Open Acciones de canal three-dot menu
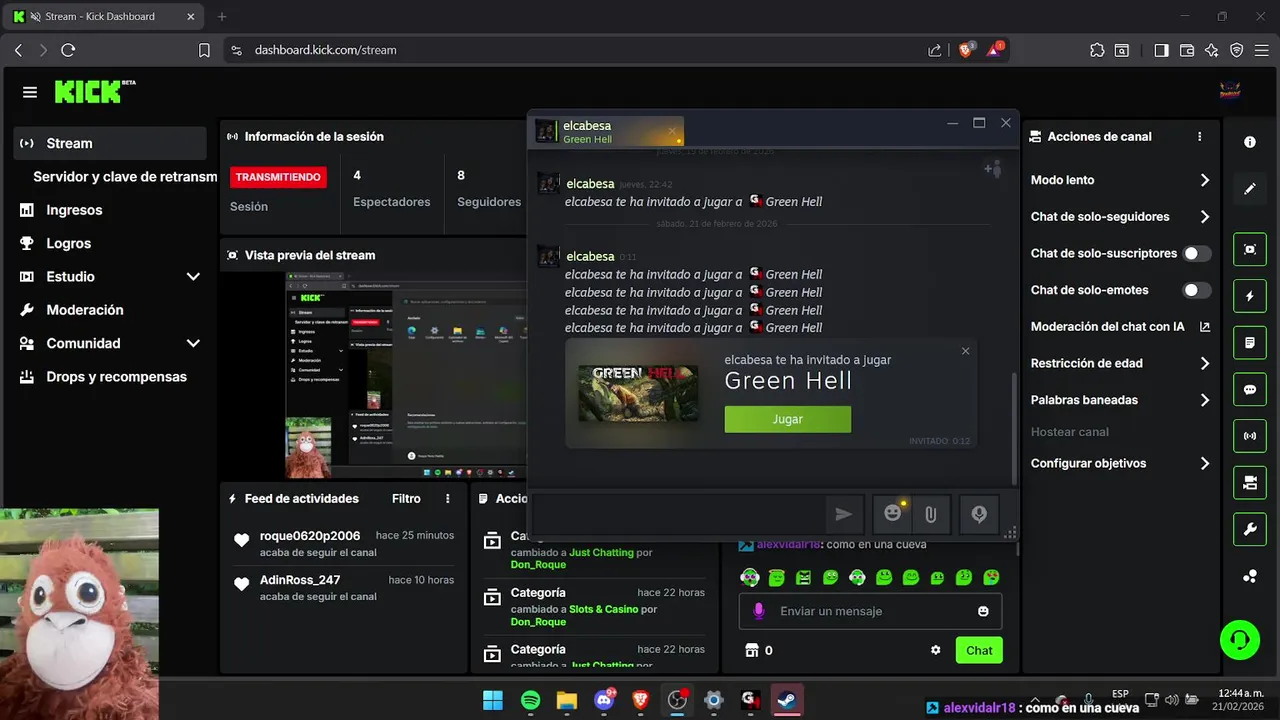This screenshot has height=720, width=1280. (1200, 137)
